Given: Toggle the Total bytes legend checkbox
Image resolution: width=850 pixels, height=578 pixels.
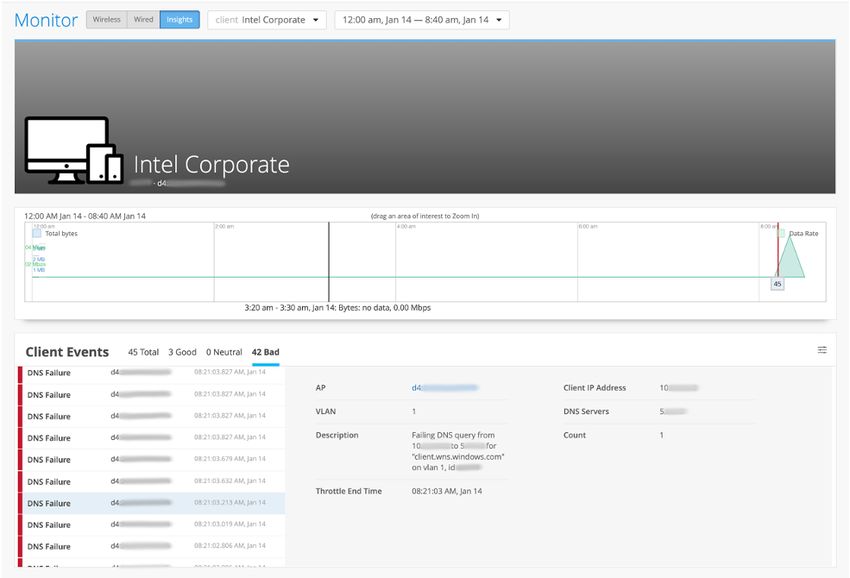Looking at the screenshot, I should click(x=37, y=233).
